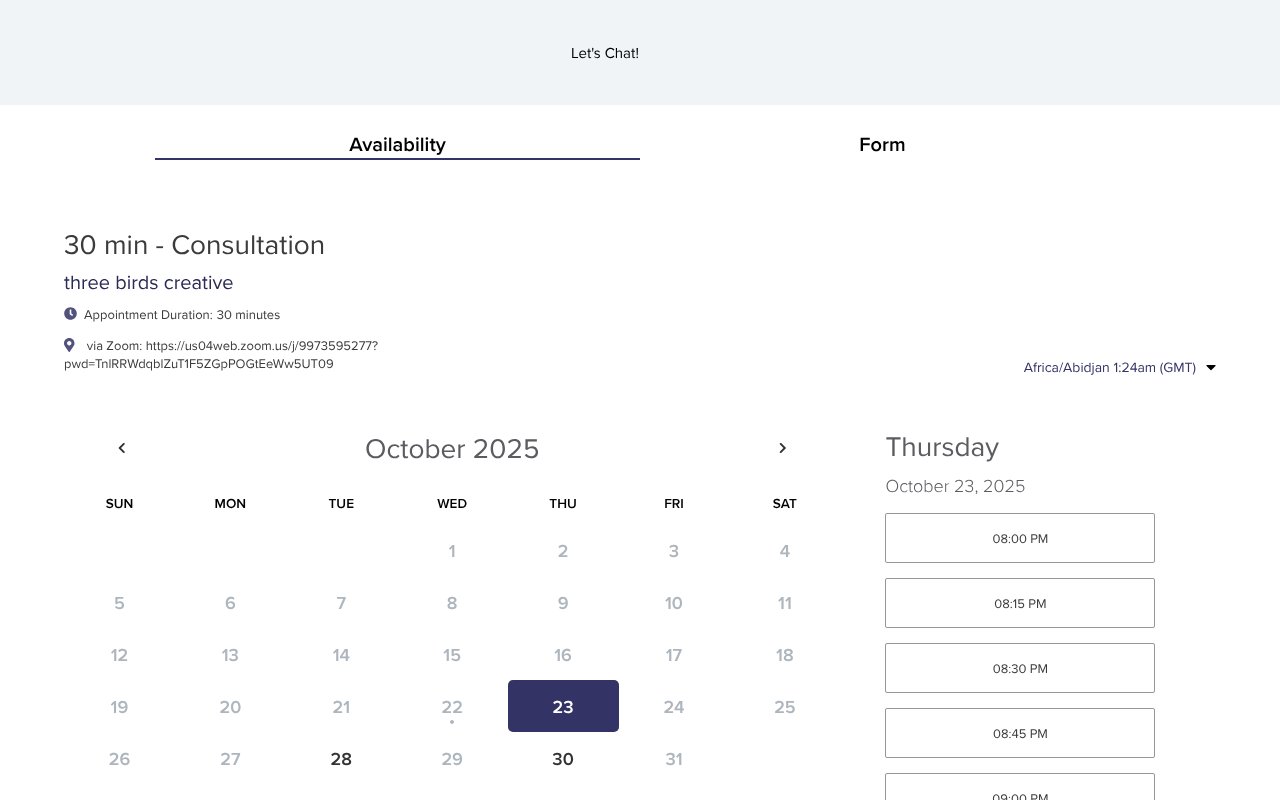Image resolution: width=1280 pixels, height=800 pixels.
Task: Choose the 08:30 PM time slot
Action: [x=1019, y=668]
